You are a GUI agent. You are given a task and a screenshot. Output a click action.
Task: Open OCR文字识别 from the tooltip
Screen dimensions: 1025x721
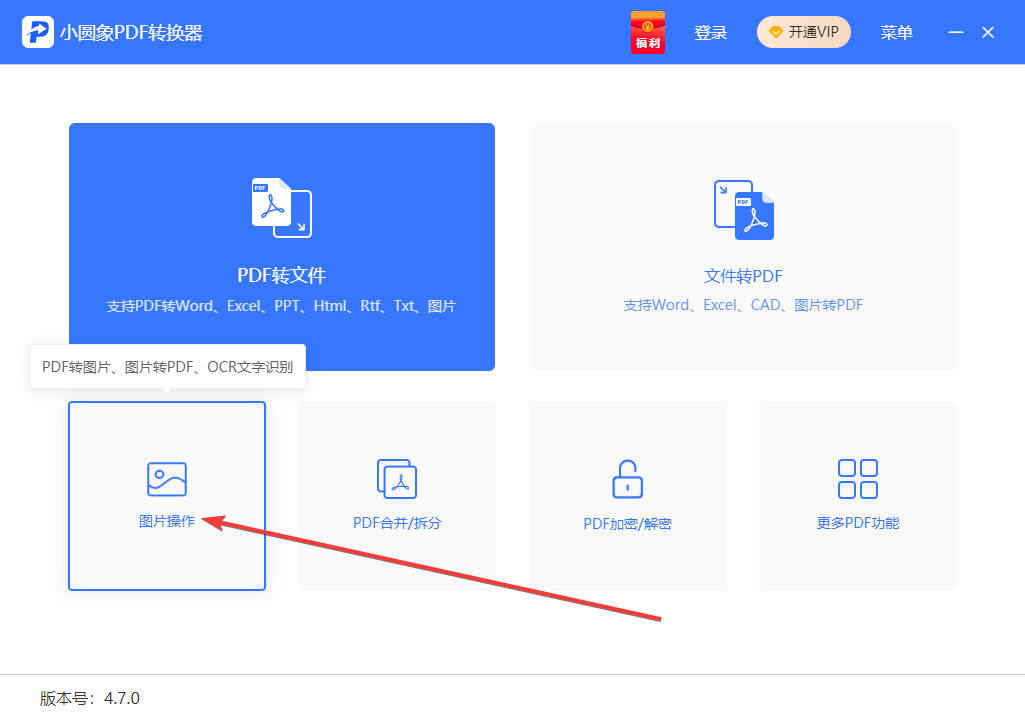pyautogui.click(x=250, y=366)
